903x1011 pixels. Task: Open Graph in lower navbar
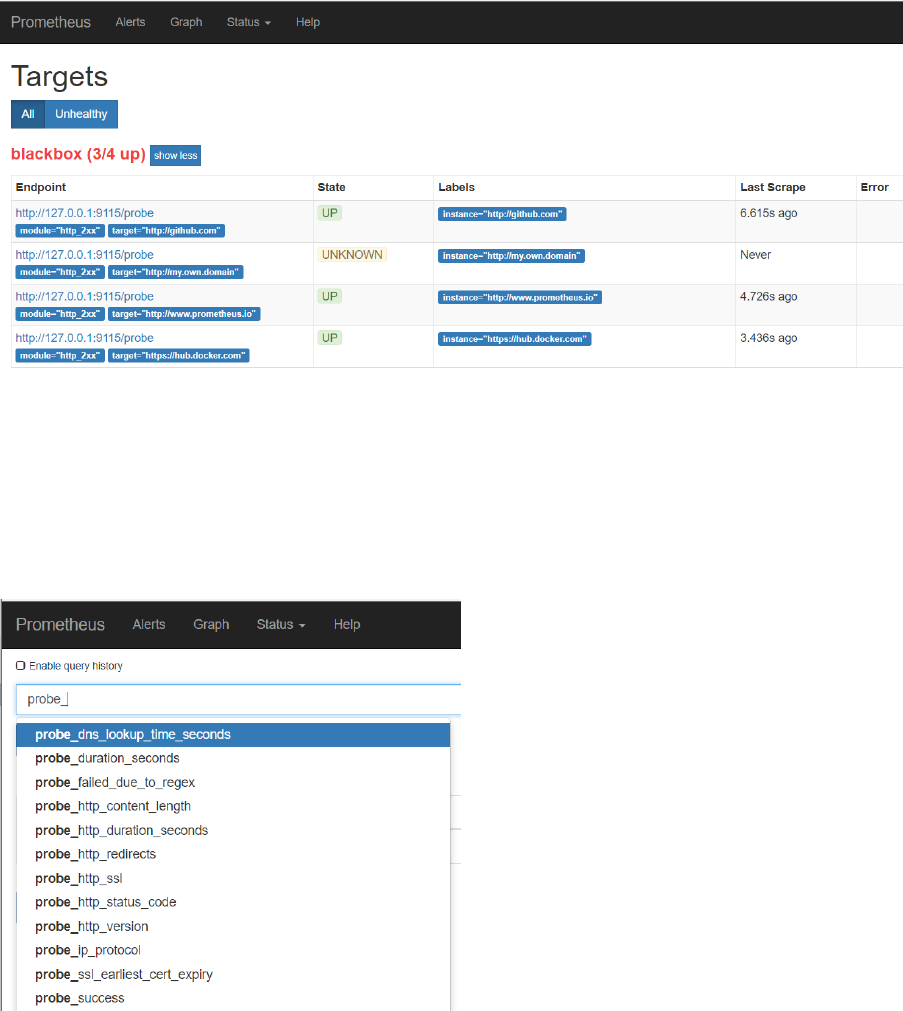point(211,624)
